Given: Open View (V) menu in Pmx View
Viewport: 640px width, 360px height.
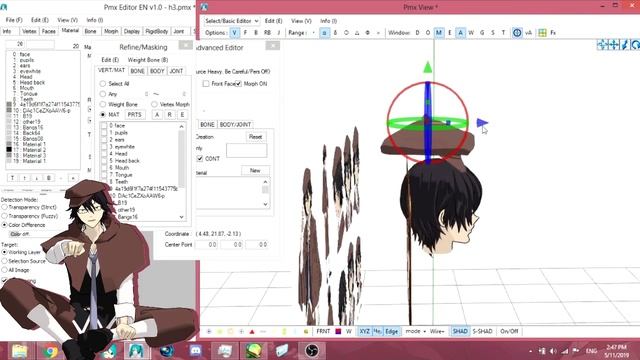Looking at the screenshot, I should tap(301, 21).
